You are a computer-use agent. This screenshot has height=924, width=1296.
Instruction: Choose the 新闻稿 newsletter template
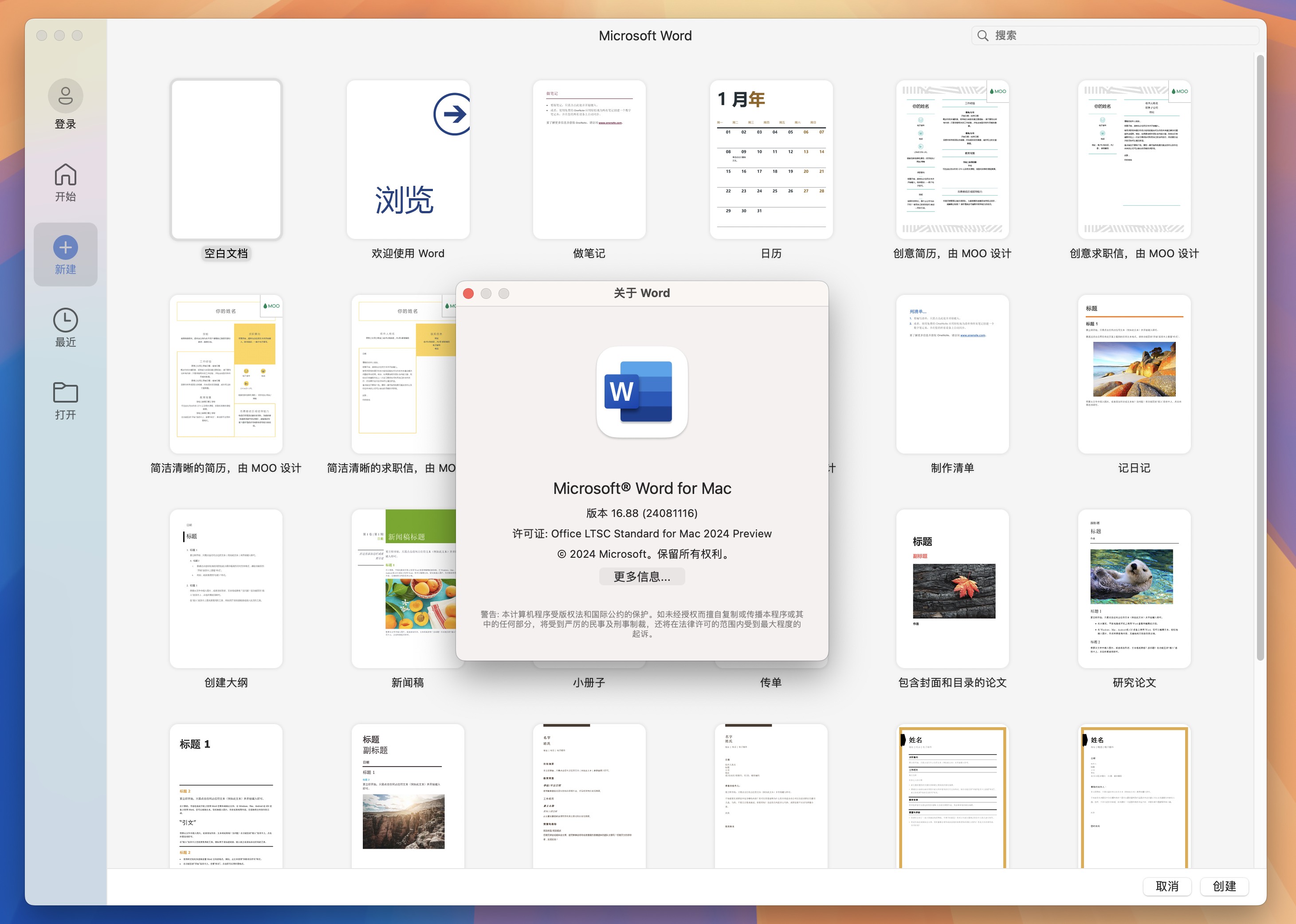[404, 588]
